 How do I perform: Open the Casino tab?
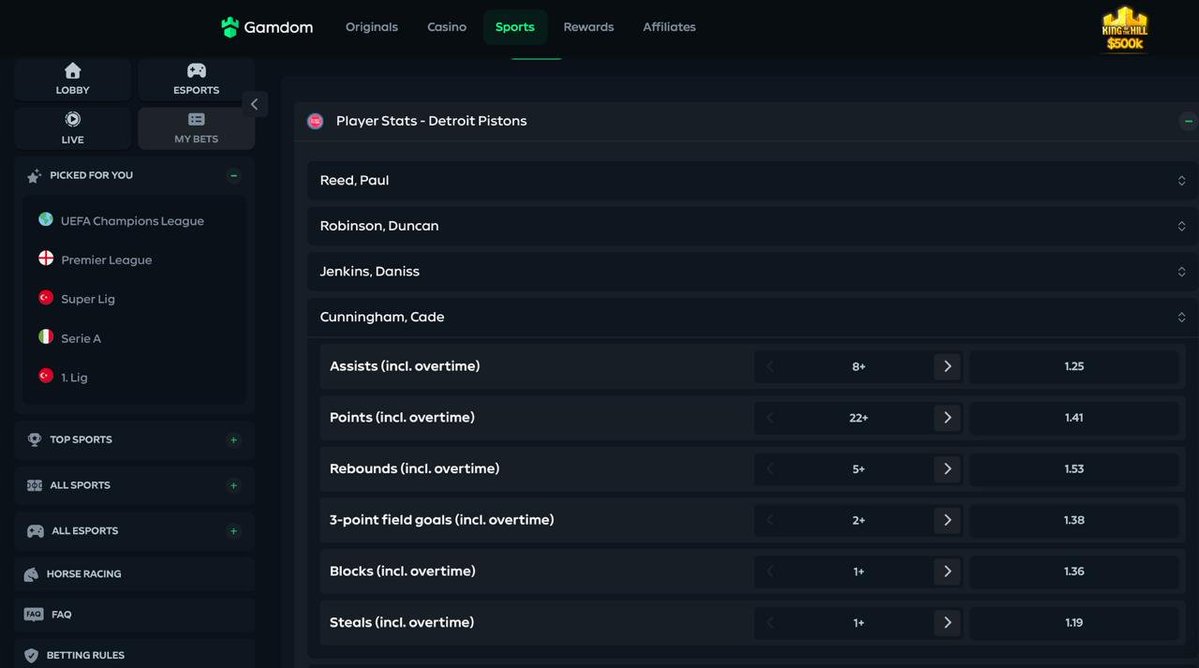pos(447,27)
